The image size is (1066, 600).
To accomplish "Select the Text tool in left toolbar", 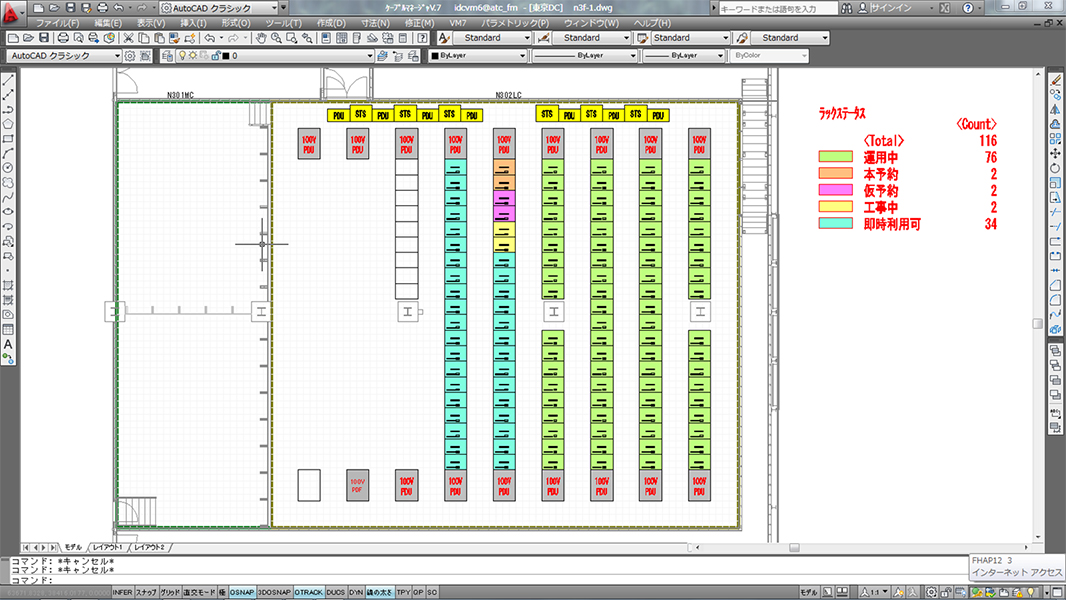I will 8,343.
